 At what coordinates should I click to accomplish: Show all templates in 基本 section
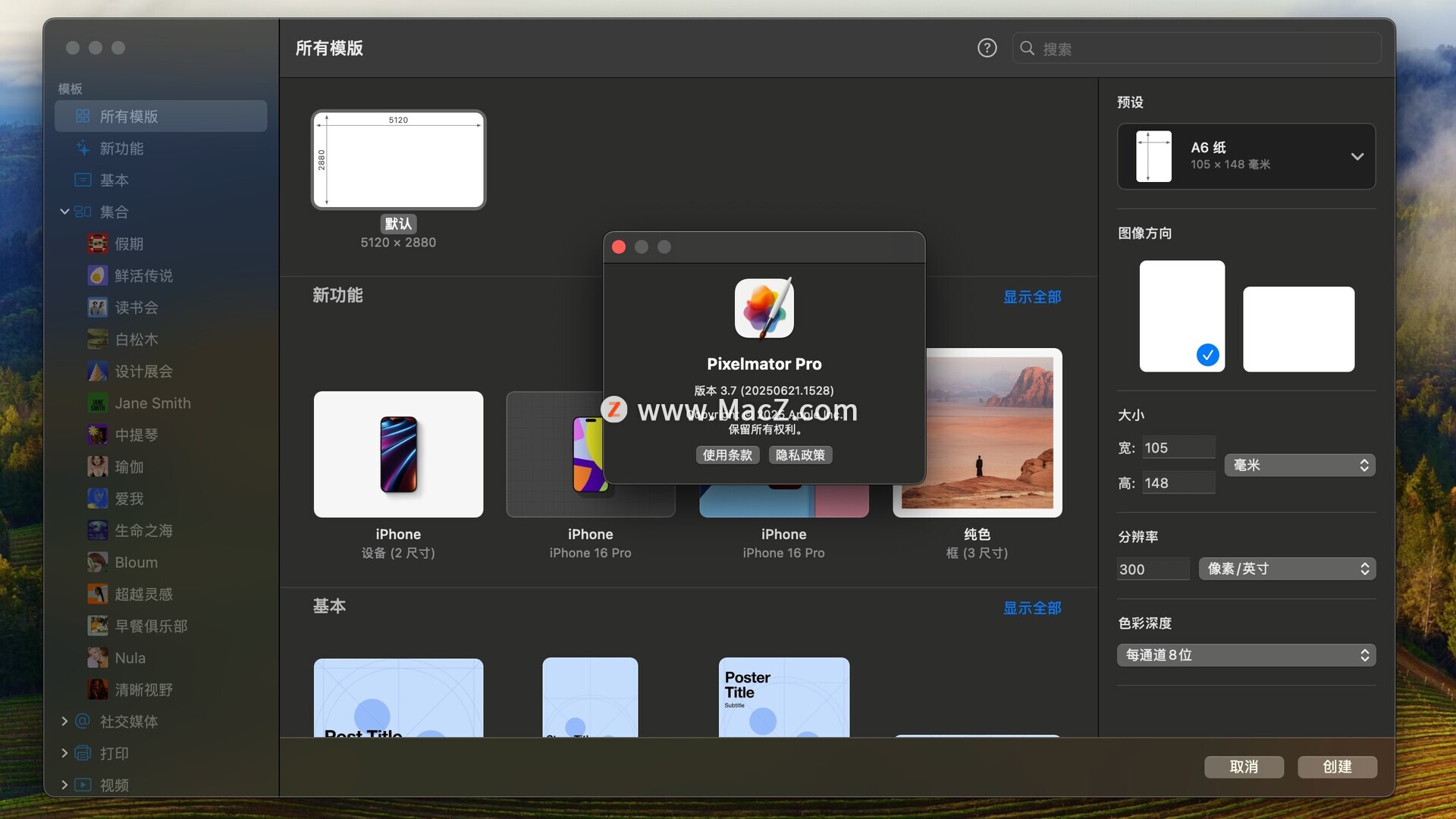[x=1032, y=607]
